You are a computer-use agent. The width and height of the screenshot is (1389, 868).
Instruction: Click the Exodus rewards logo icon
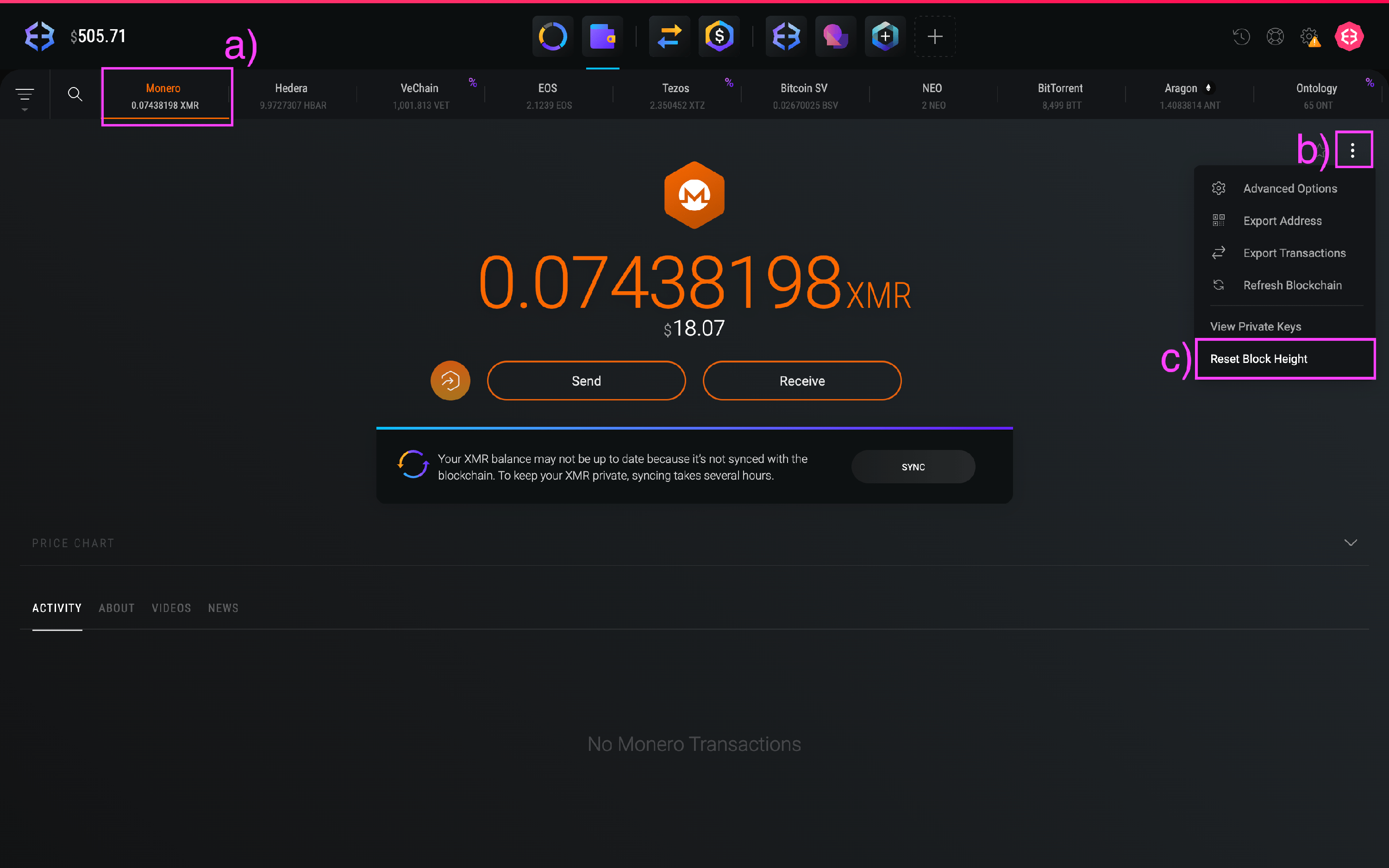point(785,36)
